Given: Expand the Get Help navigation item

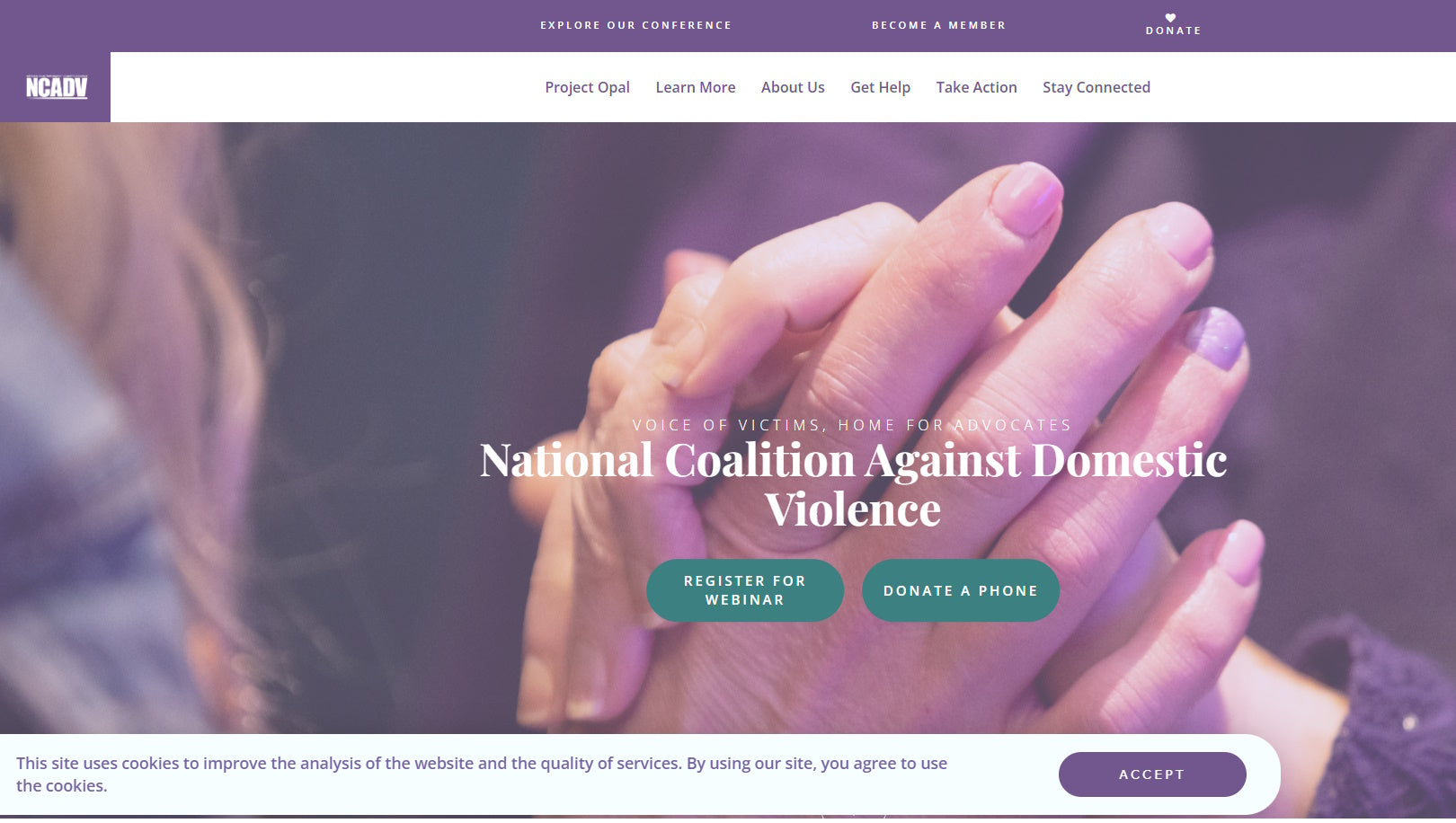Looking at the screenshot, I should pyautogui.click(x=880, y=87).
